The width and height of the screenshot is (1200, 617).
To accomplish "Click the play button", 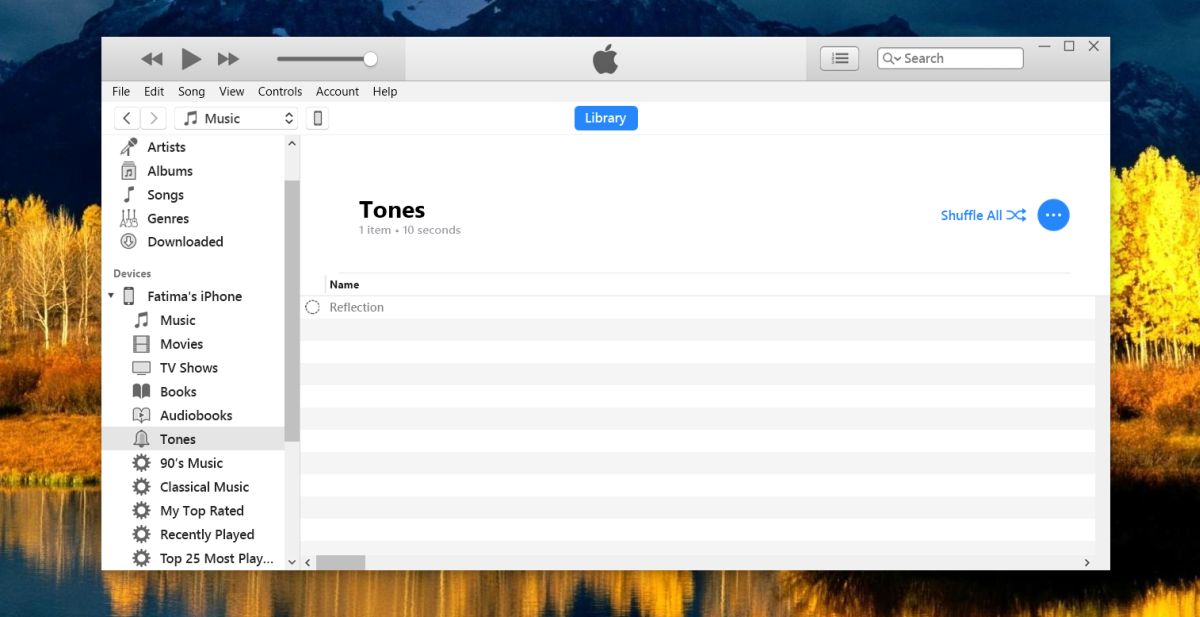I will tap(191, 59).
